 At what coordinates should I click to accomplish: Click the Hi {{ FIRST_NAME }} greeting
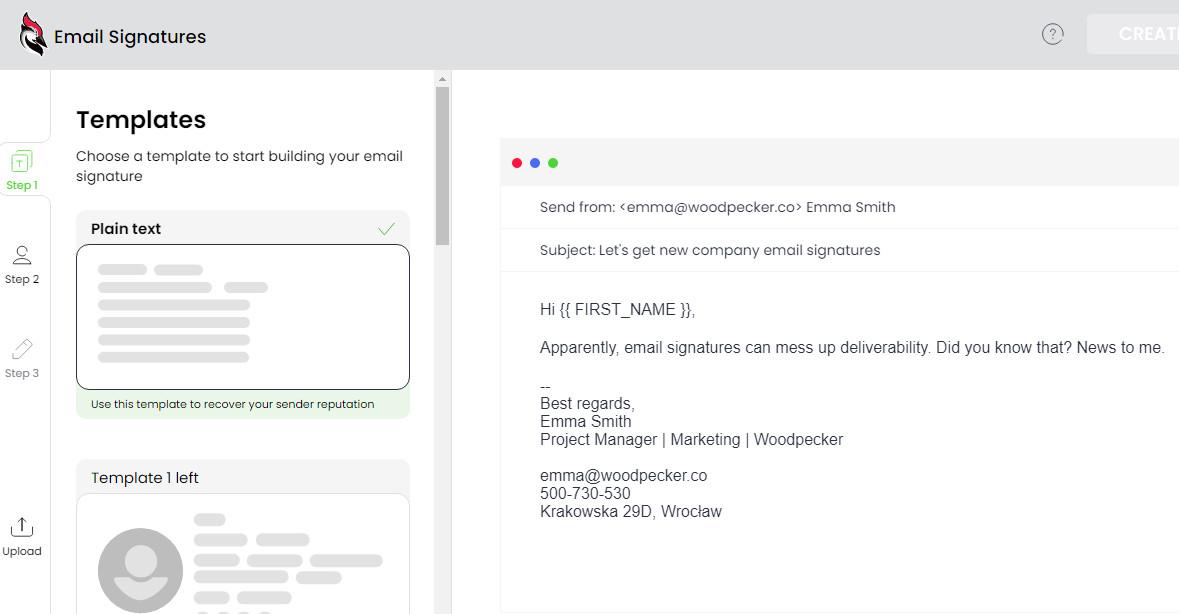click(617, 310)
